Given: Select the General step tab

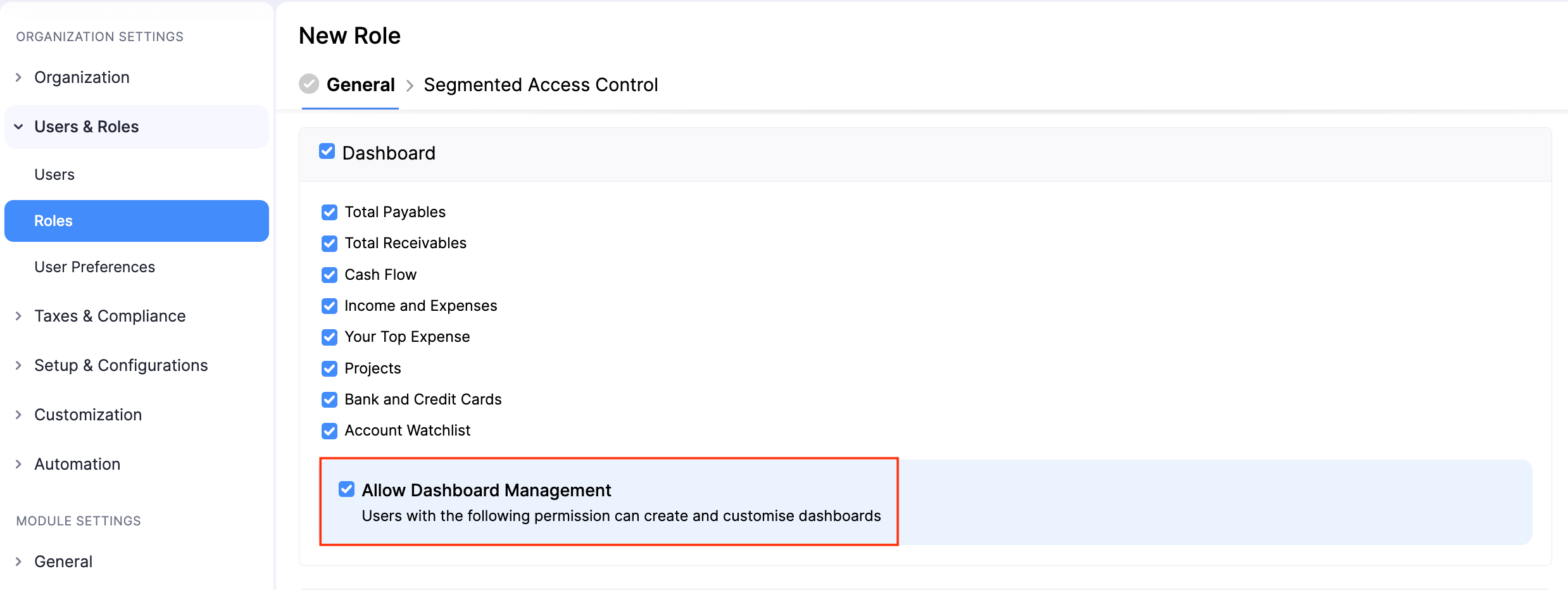Looking at the screenshot, I should 360,84.
